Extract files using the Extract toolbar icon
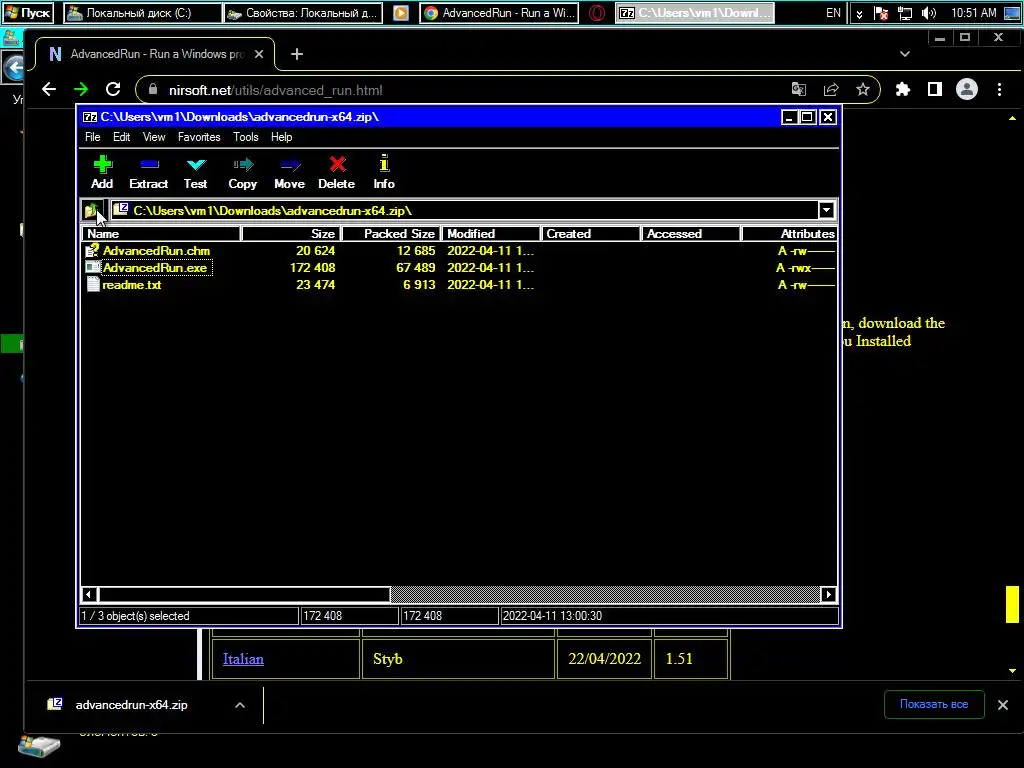Viewport: 1024px width, 768px height. 149,173
